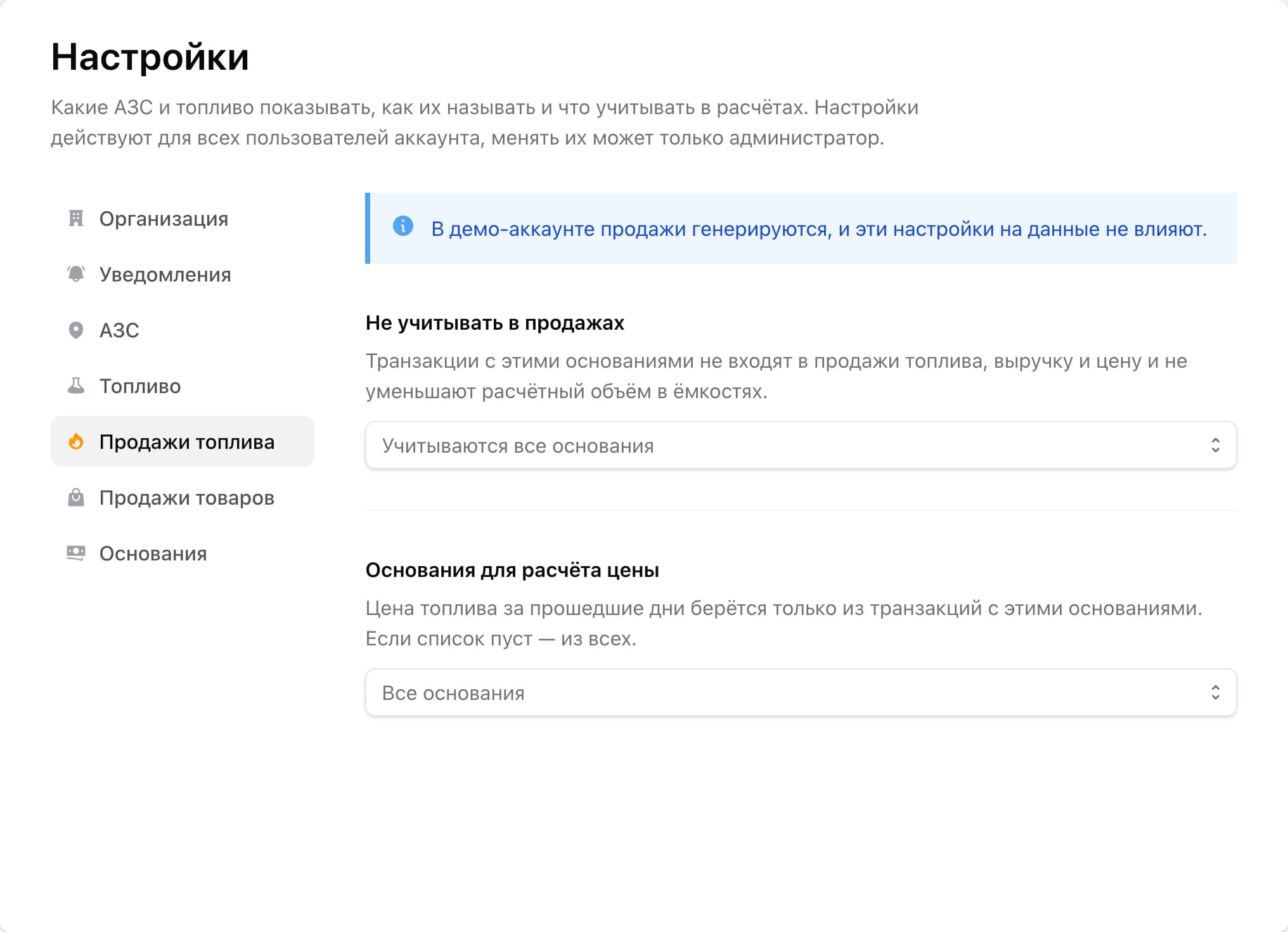Click the banknote icon beside Основания

[x=76, y=553]
